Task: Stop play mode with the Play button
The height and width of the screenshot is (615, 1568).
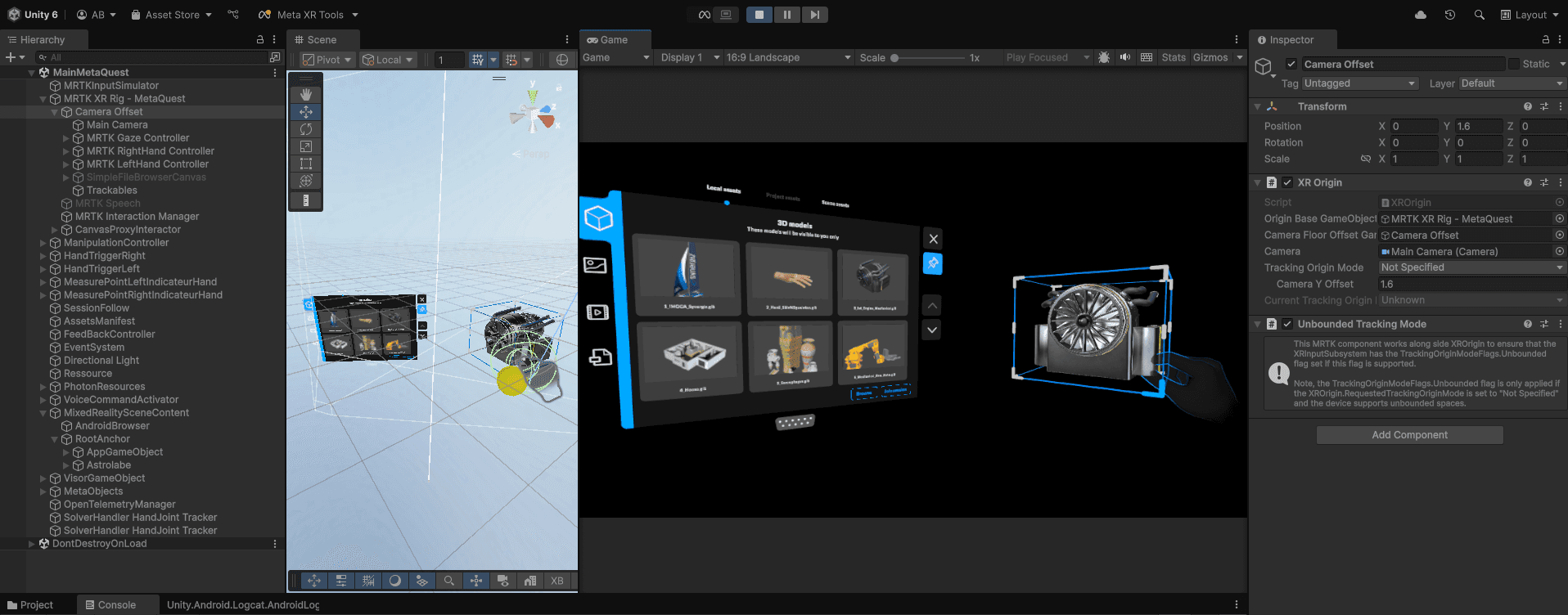Action: [x=759, y=15]
